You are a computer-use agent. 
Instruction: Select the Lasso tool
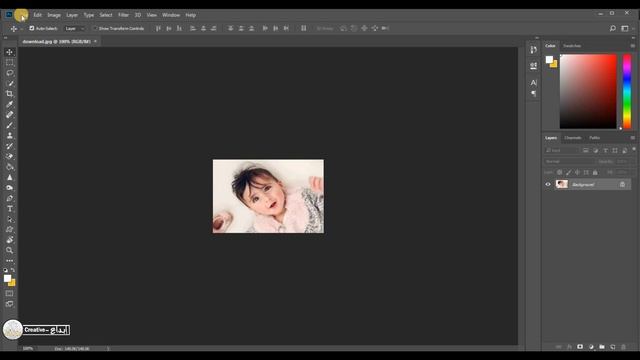click(x=9, y=73)
